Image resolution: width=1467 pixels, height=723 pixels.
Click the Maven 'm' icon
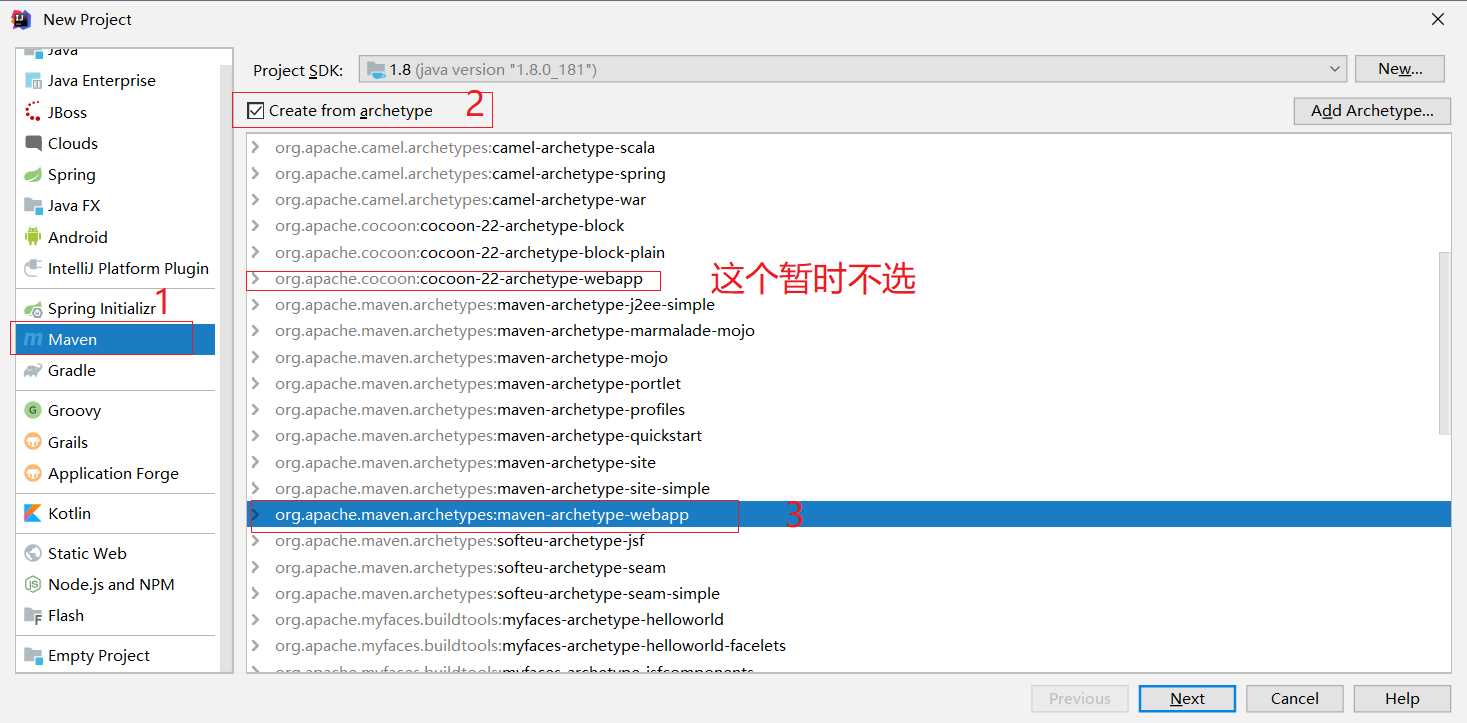point(33,340)
